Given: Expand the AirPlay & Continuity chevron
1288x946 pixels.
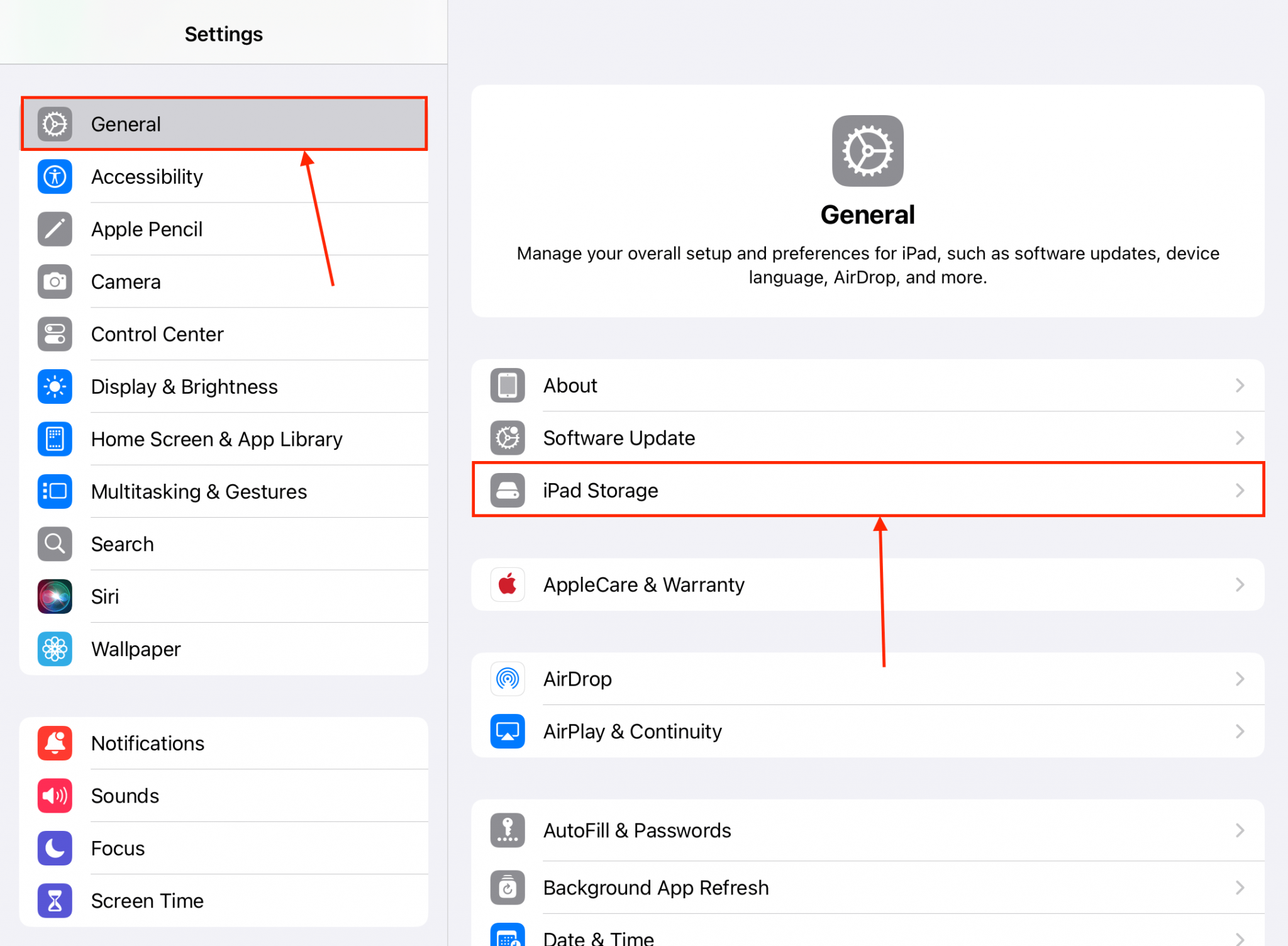Looking at the screenshot, I should click(x=1240, y=731).
